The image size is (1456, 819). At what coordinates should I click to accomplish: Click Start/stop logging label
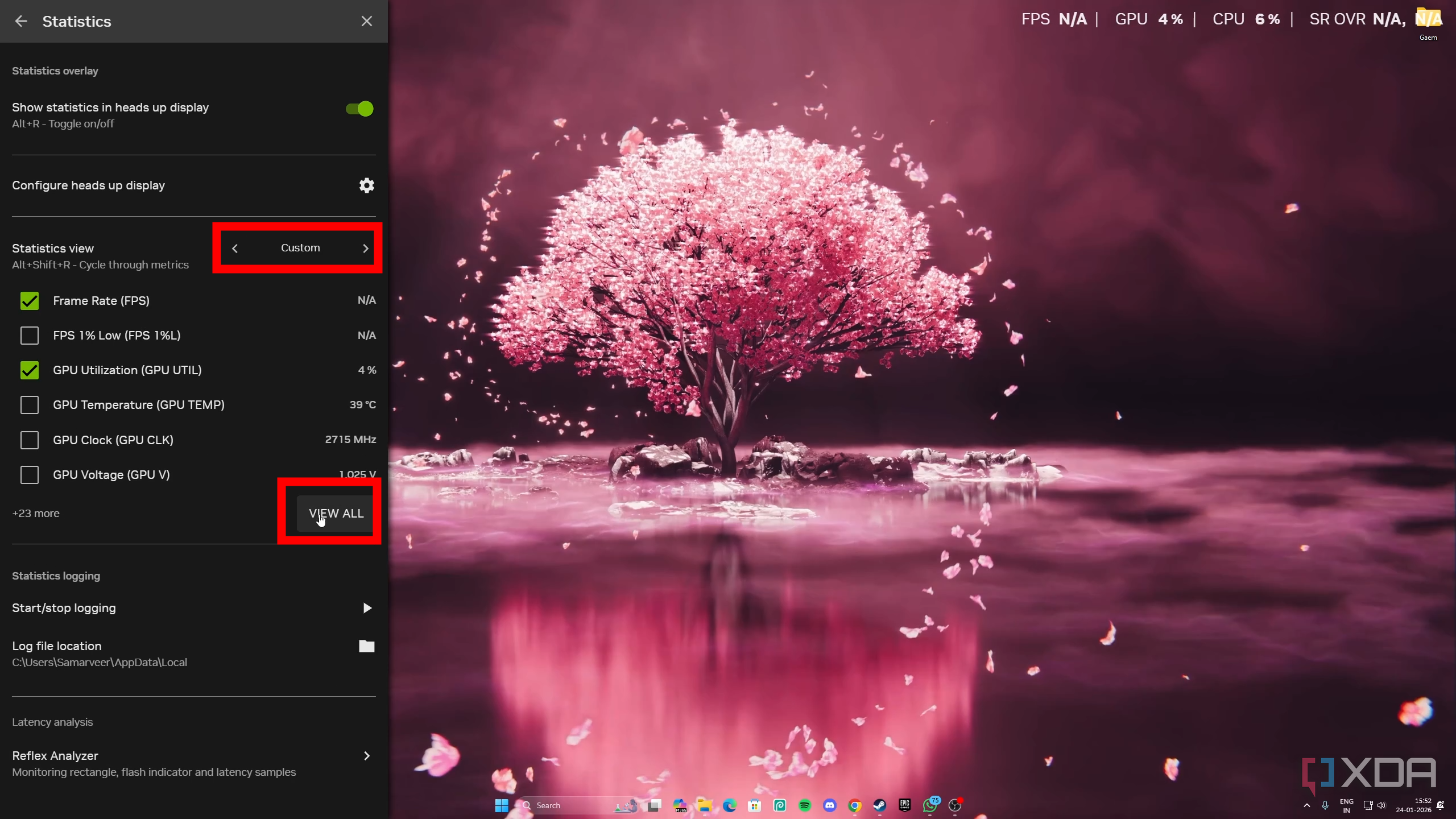64,608
